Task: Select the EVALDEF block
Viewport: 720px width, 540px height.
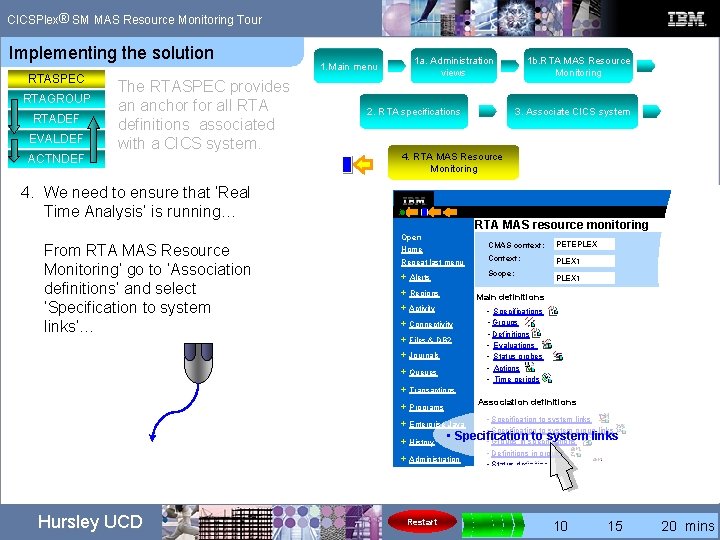Action: [x=56, y=138]
